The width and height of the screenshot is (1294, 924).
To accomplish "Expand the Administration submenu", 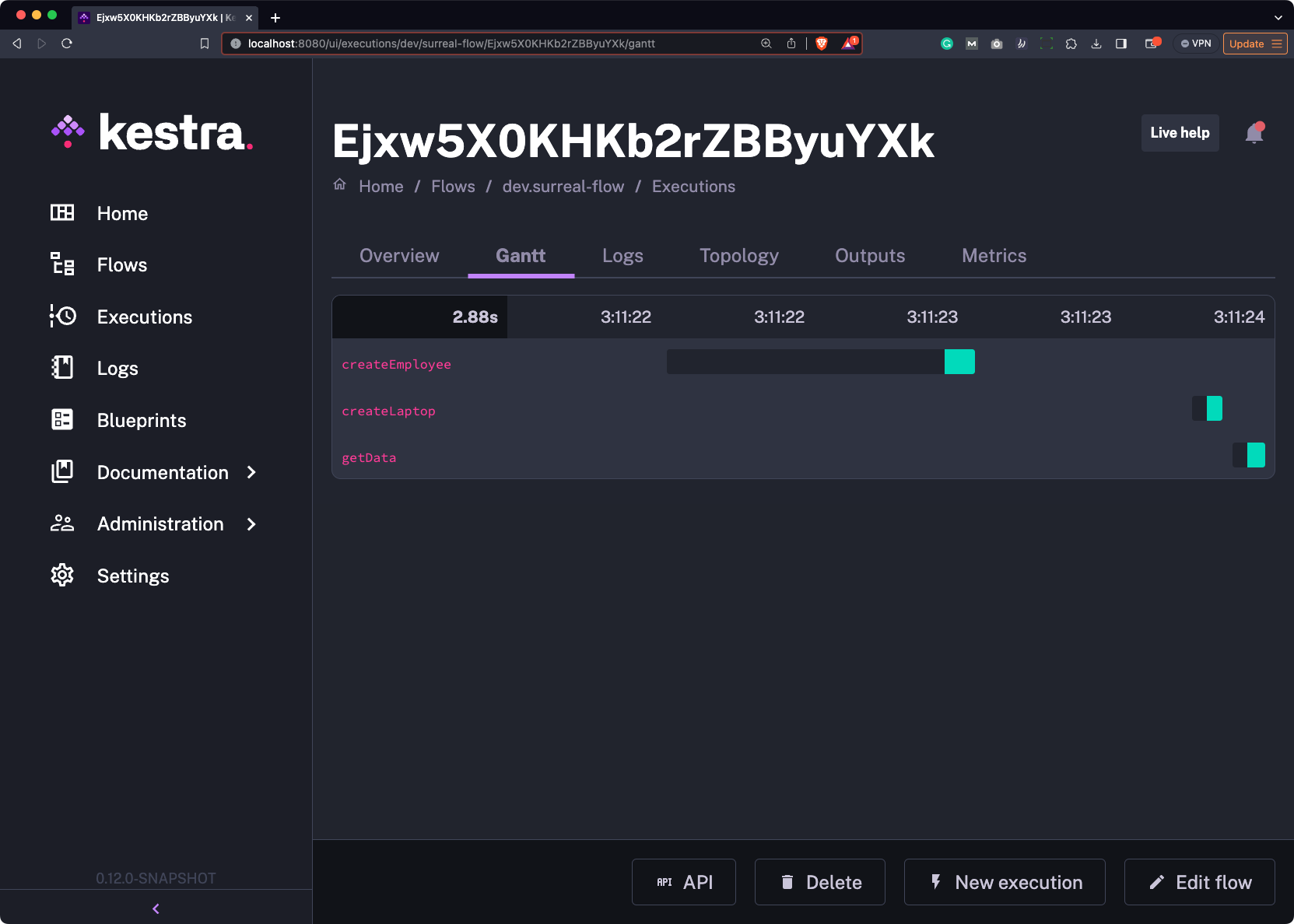I will [251, 524].
